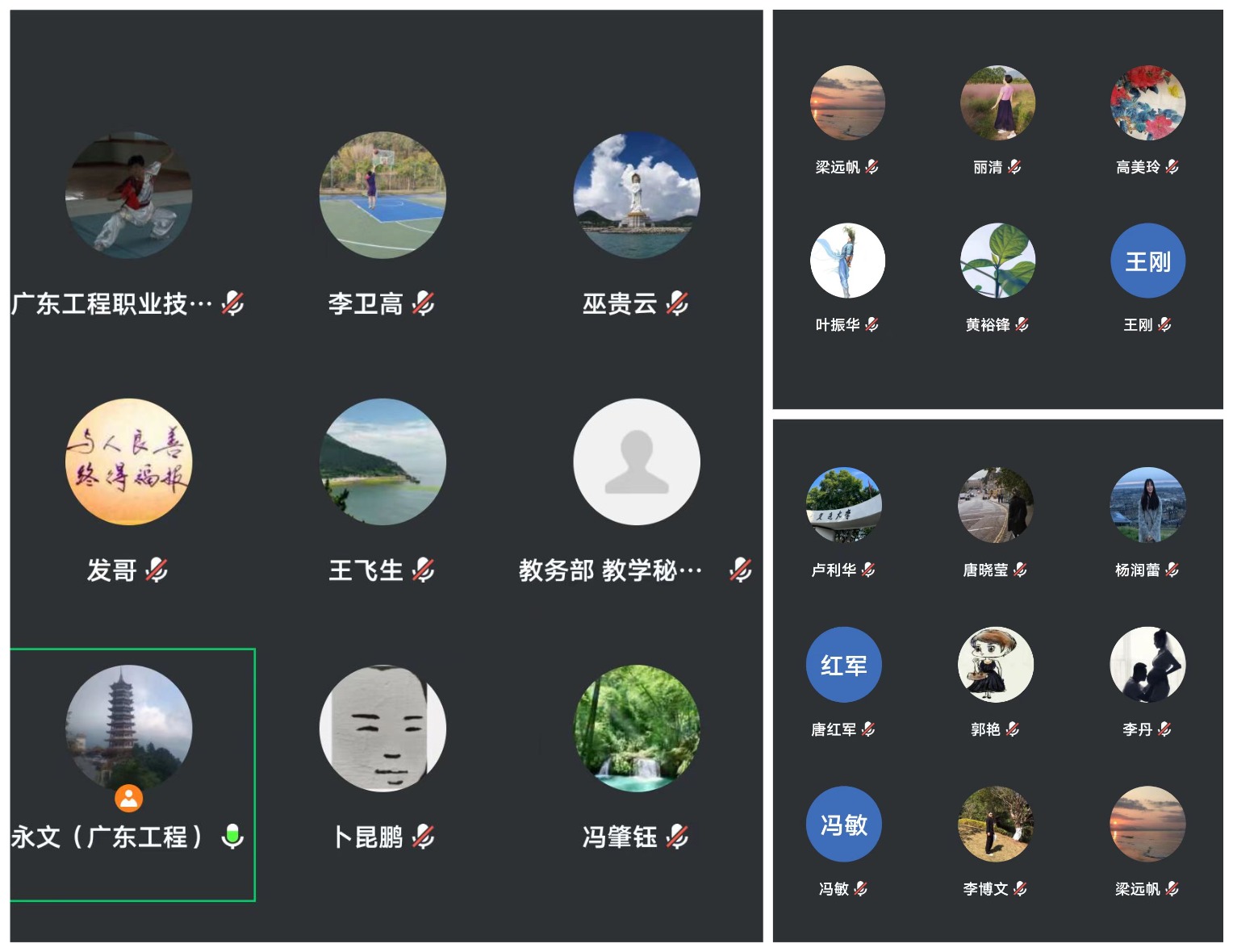Select the blue 王刚 avatar circle
The image size is (1233, 952).
(x=1147, y=261)
